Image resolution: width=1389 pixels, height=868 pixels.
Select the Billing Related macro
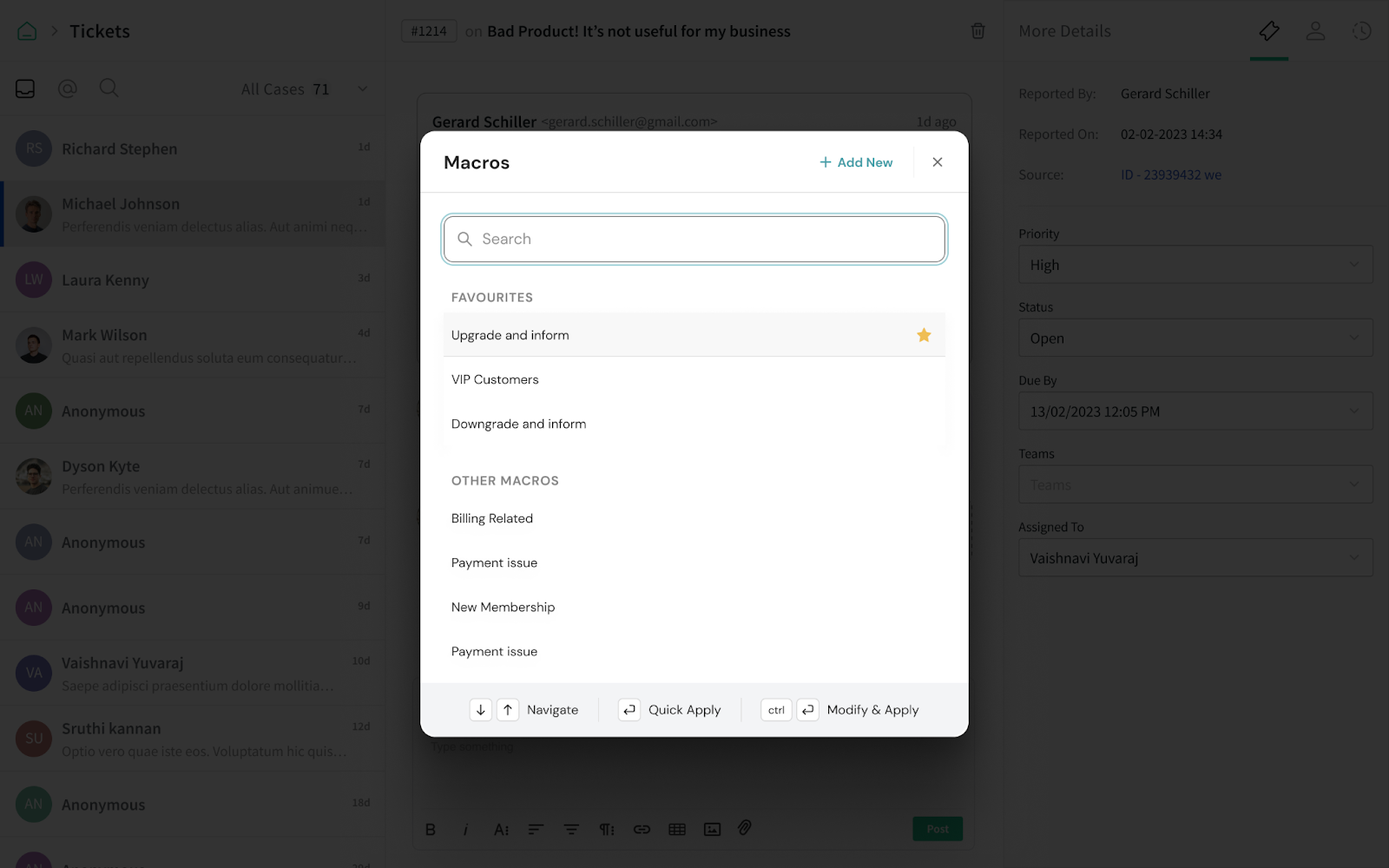point(492,518)
